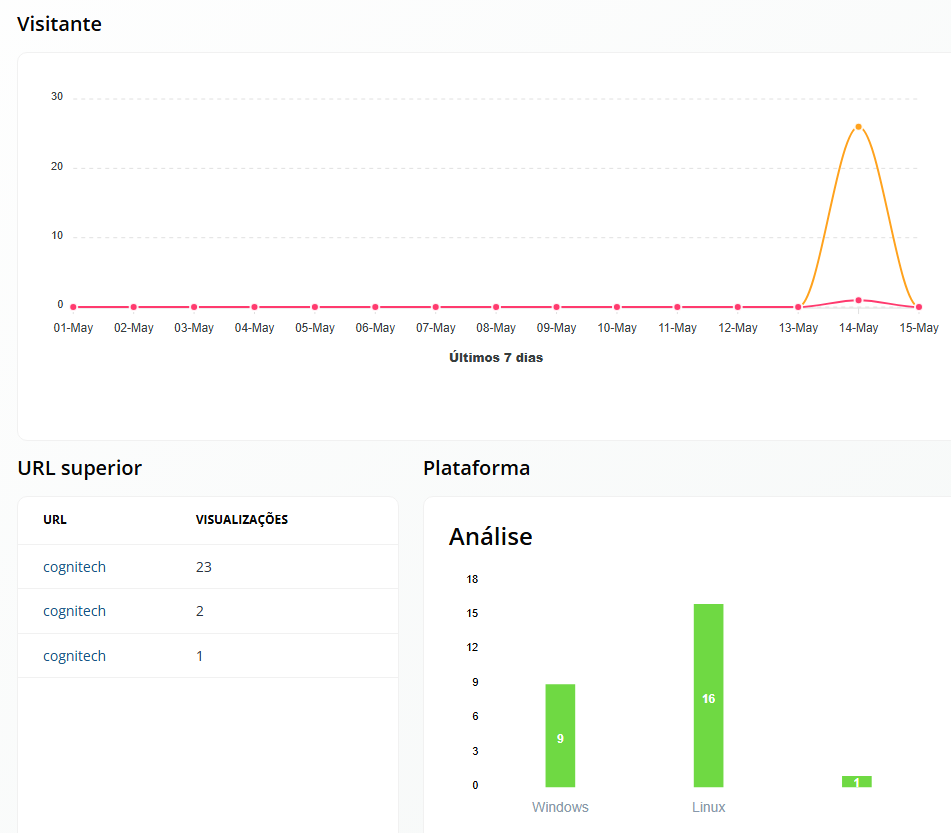951x833 pixels.
Task: Click the data point at 13-May
Action: 798,307
